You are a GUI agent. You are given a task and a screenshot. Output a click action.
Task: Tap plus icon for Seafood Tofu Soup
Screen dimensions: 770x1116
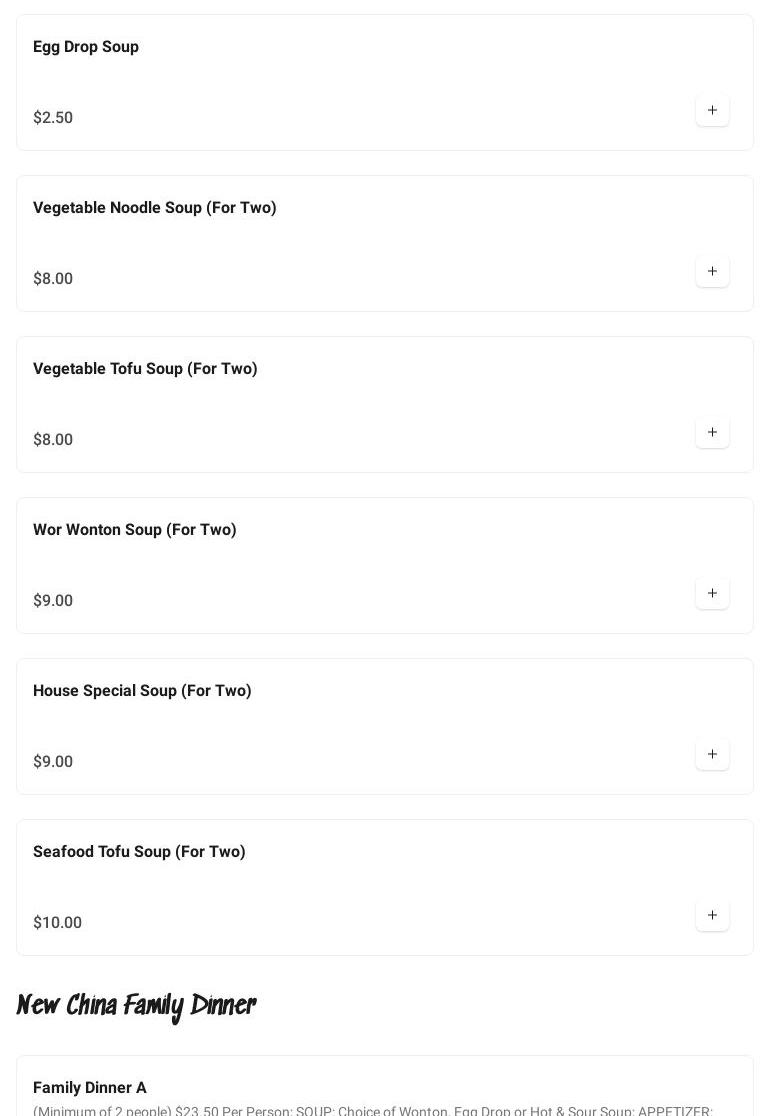coord(712,915)
